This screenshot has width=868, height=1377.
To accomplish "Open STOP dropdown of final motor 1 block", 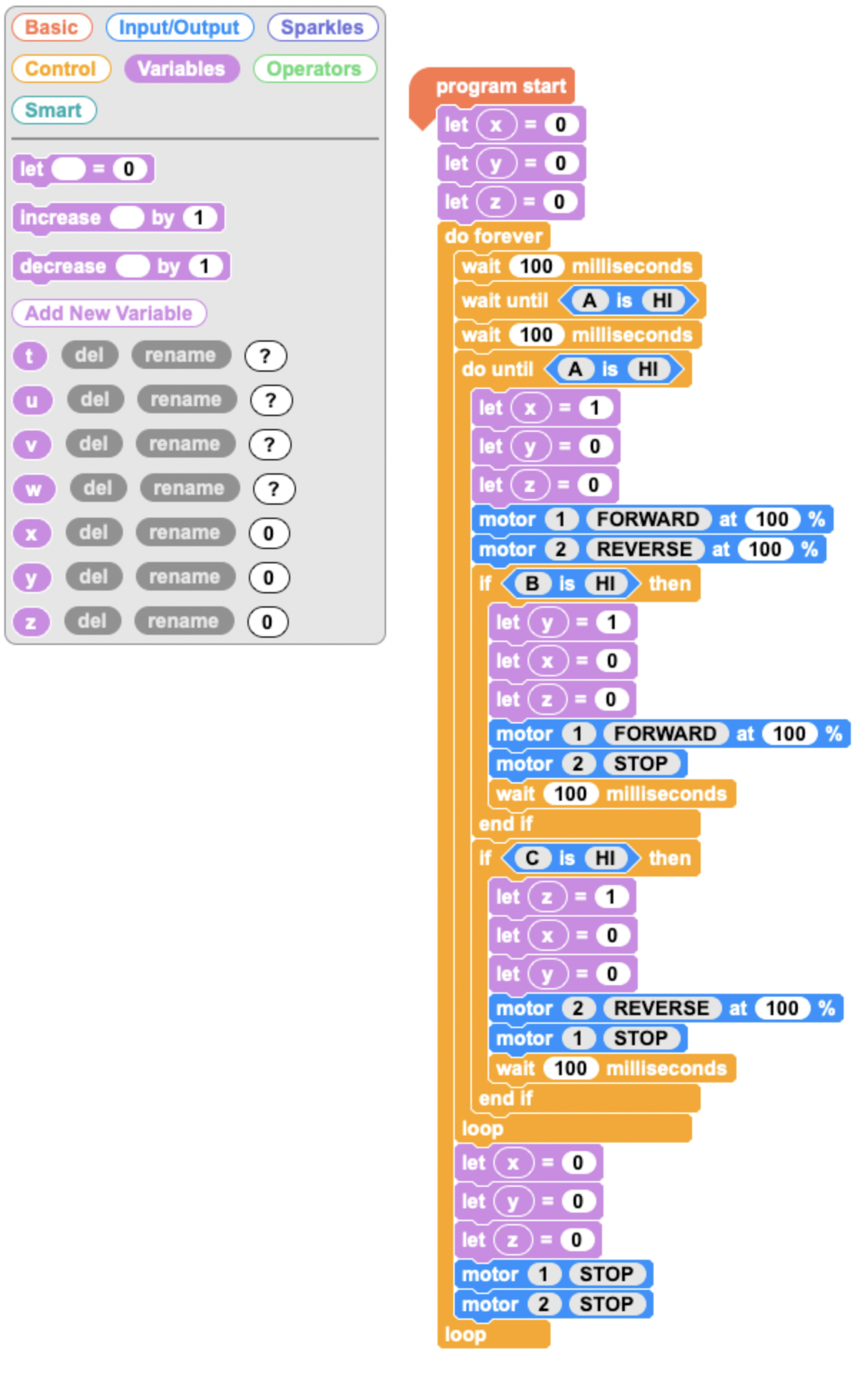I will (607, 1274).
